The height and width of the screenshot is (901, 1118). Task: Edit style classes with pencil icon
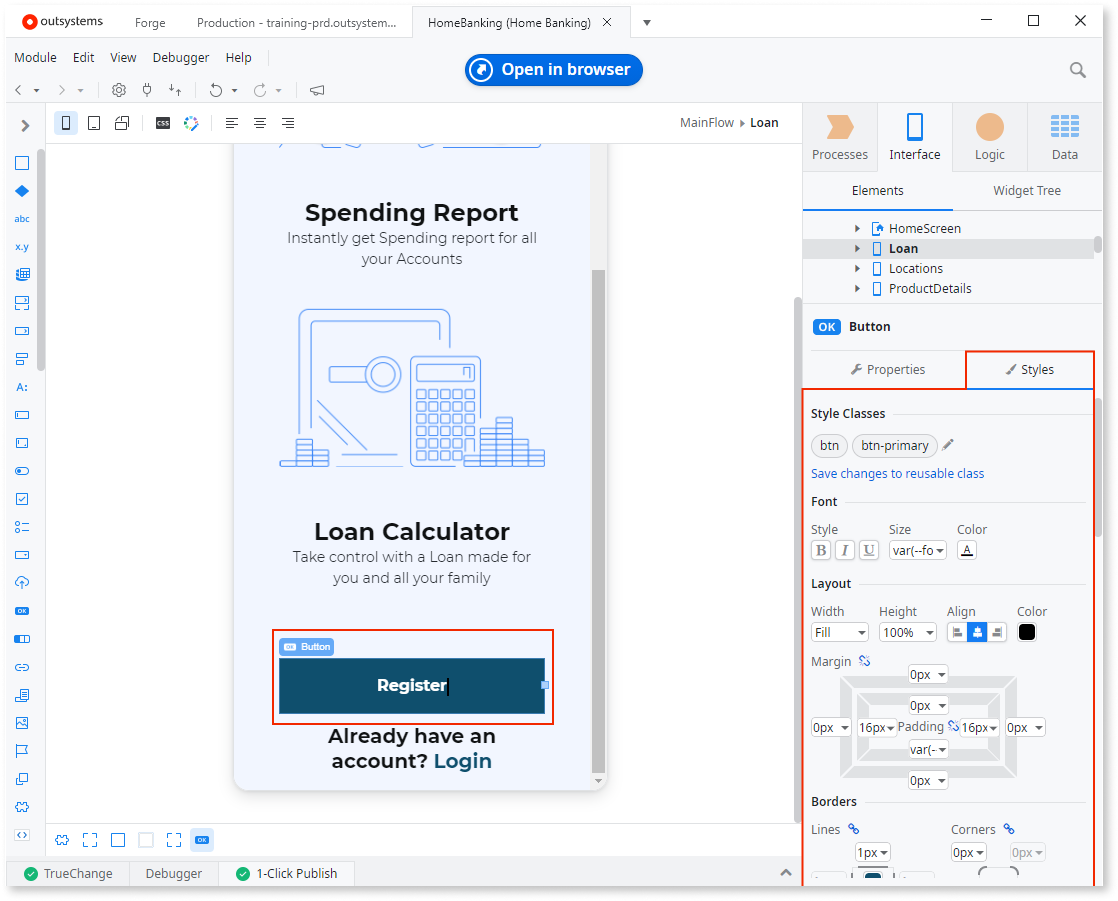[x=948, y=445]
